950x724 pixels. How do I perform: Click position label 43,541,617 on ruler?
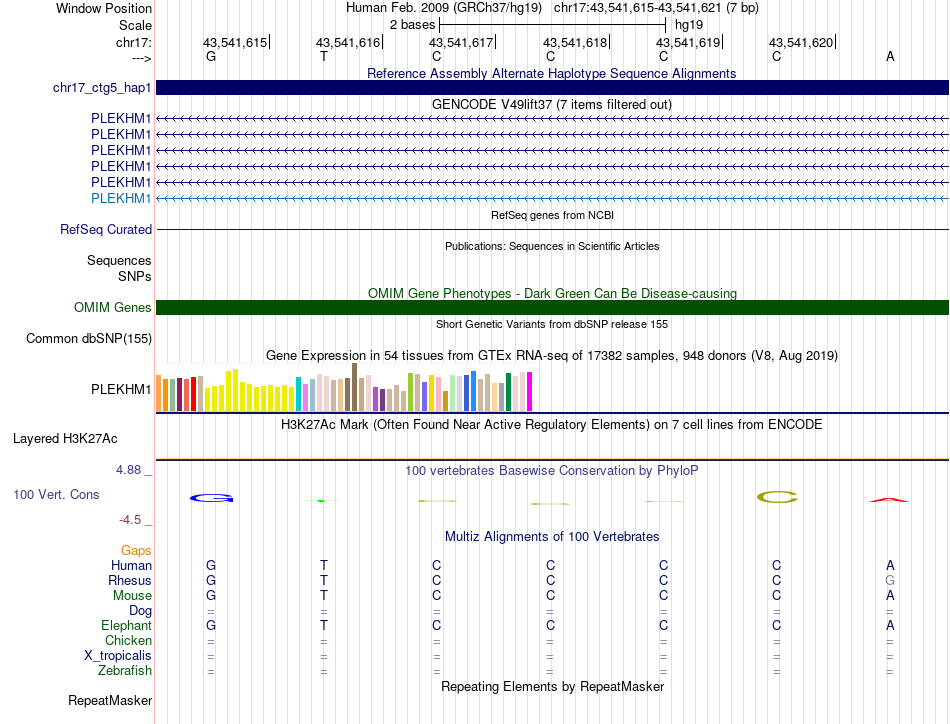(x=461, y=42)
